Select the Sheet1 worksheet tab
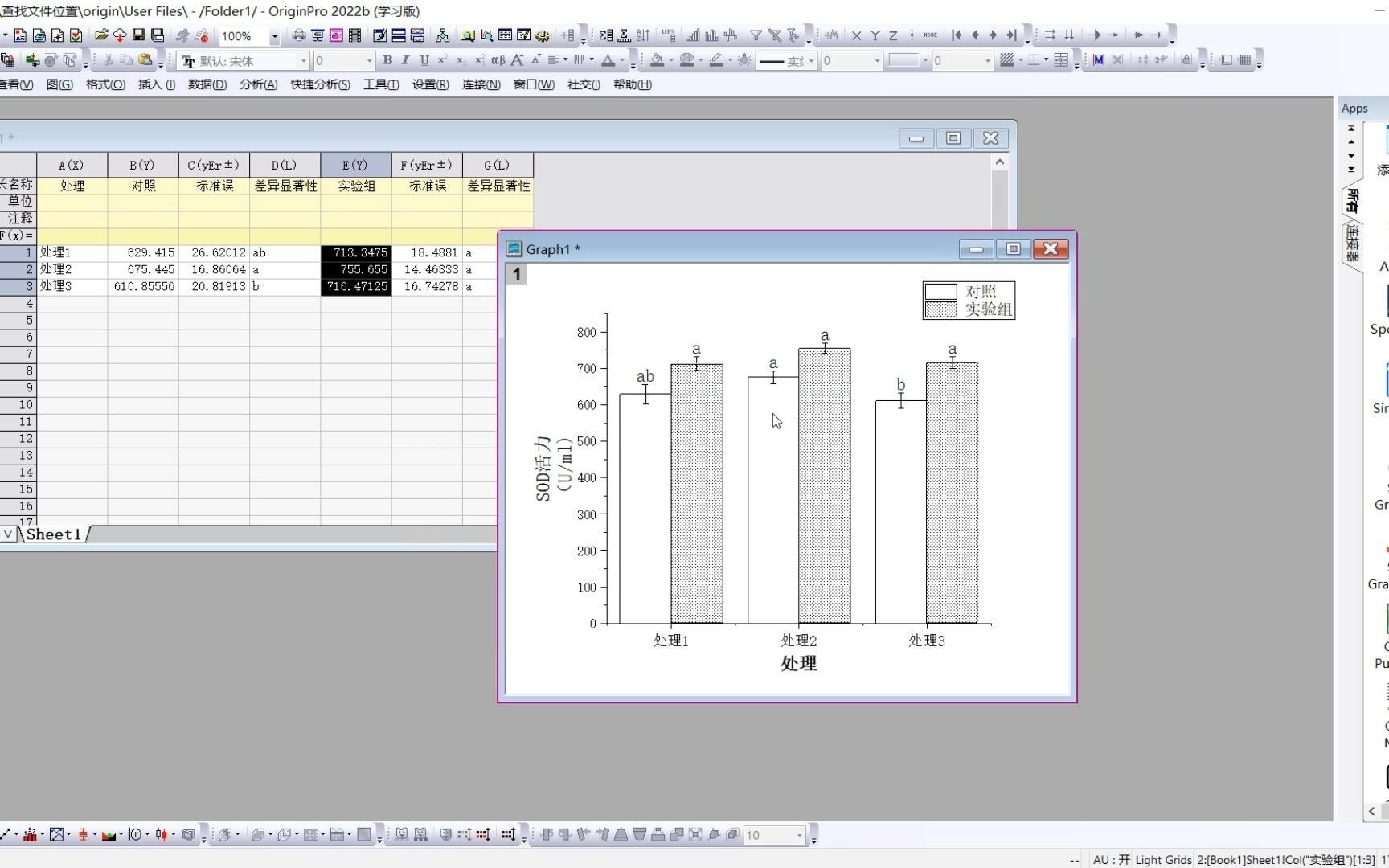Image resolution: width=1389 pixels, height=868 pixels. click(x=54, y=534)
